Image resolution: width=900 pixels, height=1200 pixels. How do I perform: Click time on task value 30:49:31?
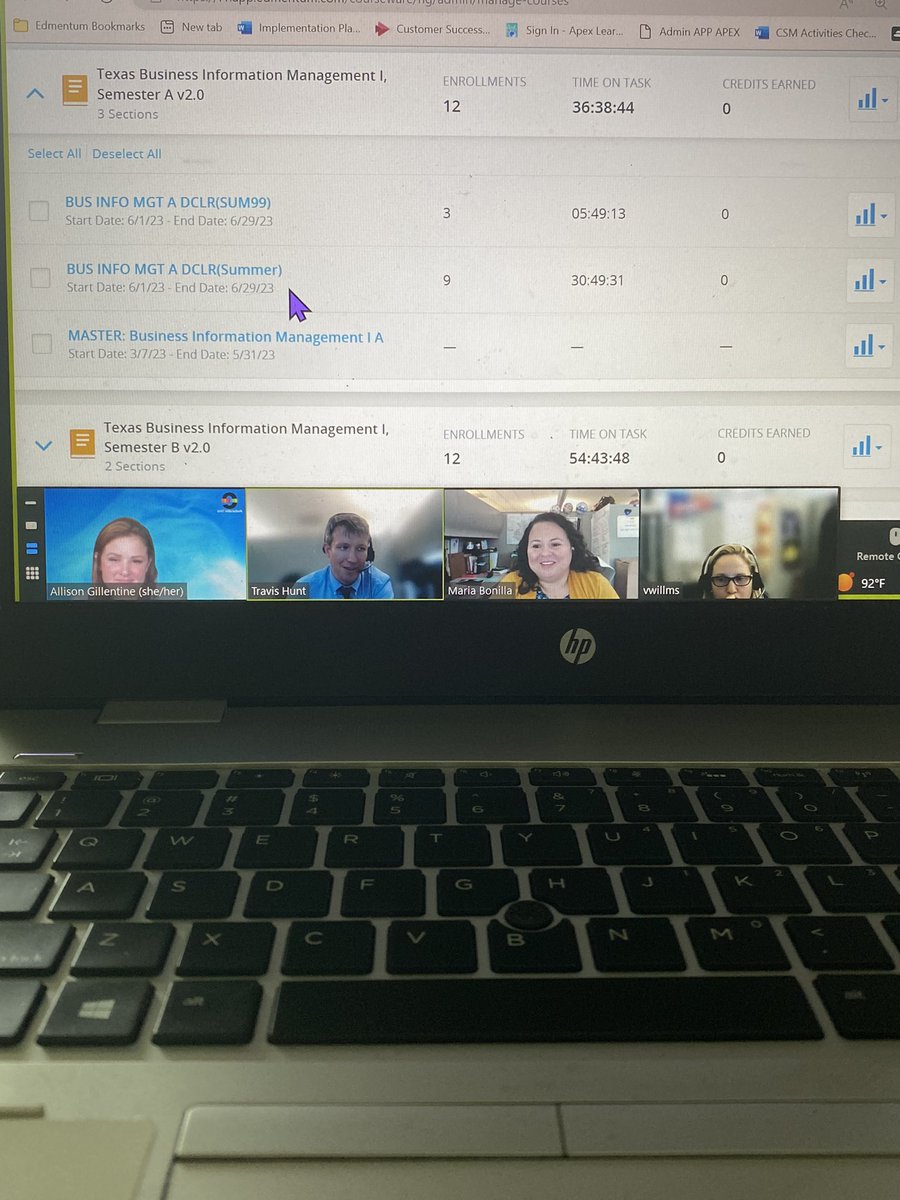point(597,280)
